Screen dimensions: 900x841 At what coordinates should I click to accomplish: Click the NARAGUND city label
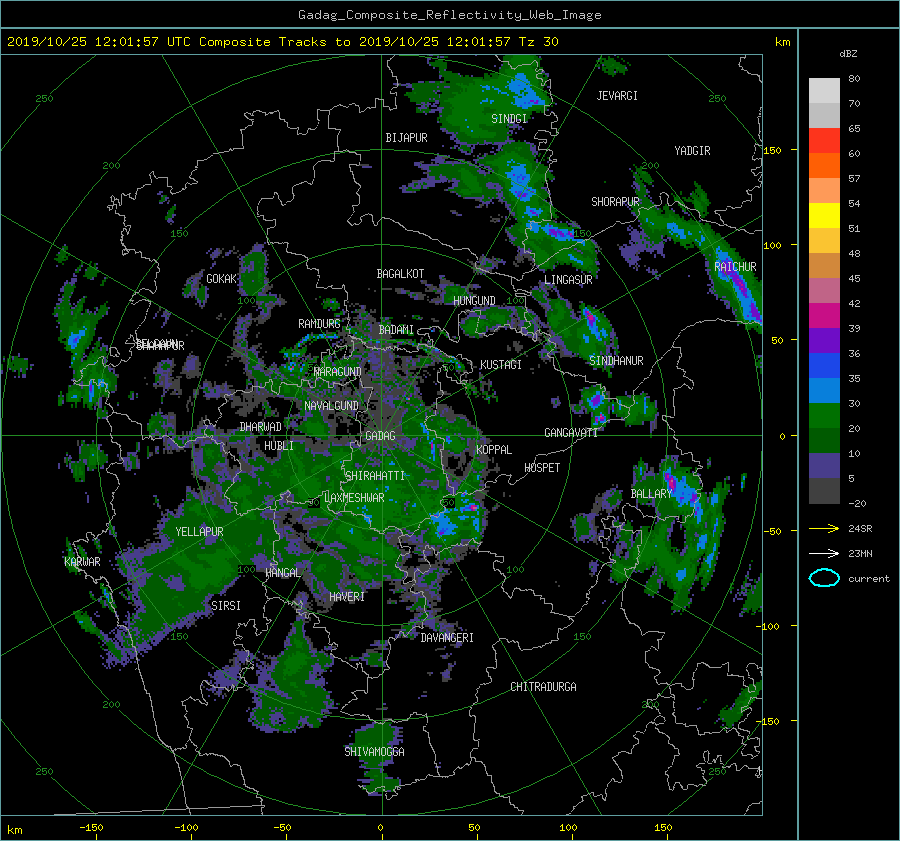click(338, 371)
